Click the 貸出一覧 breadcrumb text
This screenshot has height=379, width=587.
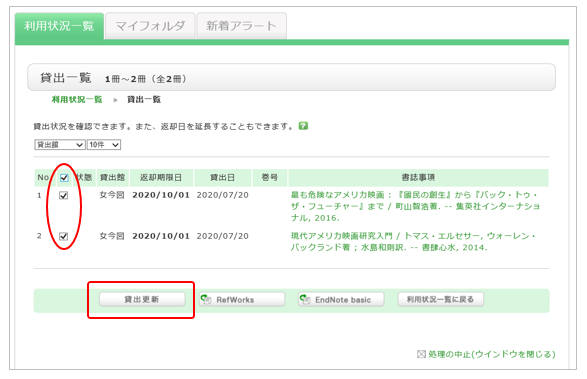144,99
